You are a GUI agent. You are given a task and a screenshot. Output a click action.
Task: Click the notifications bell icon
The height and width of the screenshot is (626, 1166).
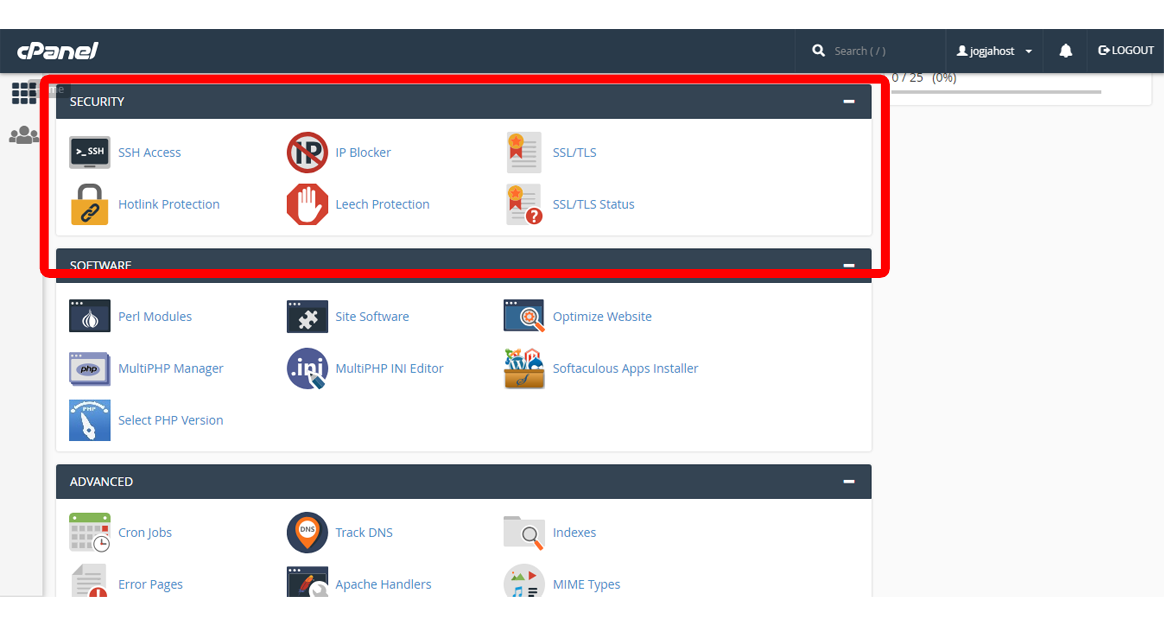[x=1066, y=51]
